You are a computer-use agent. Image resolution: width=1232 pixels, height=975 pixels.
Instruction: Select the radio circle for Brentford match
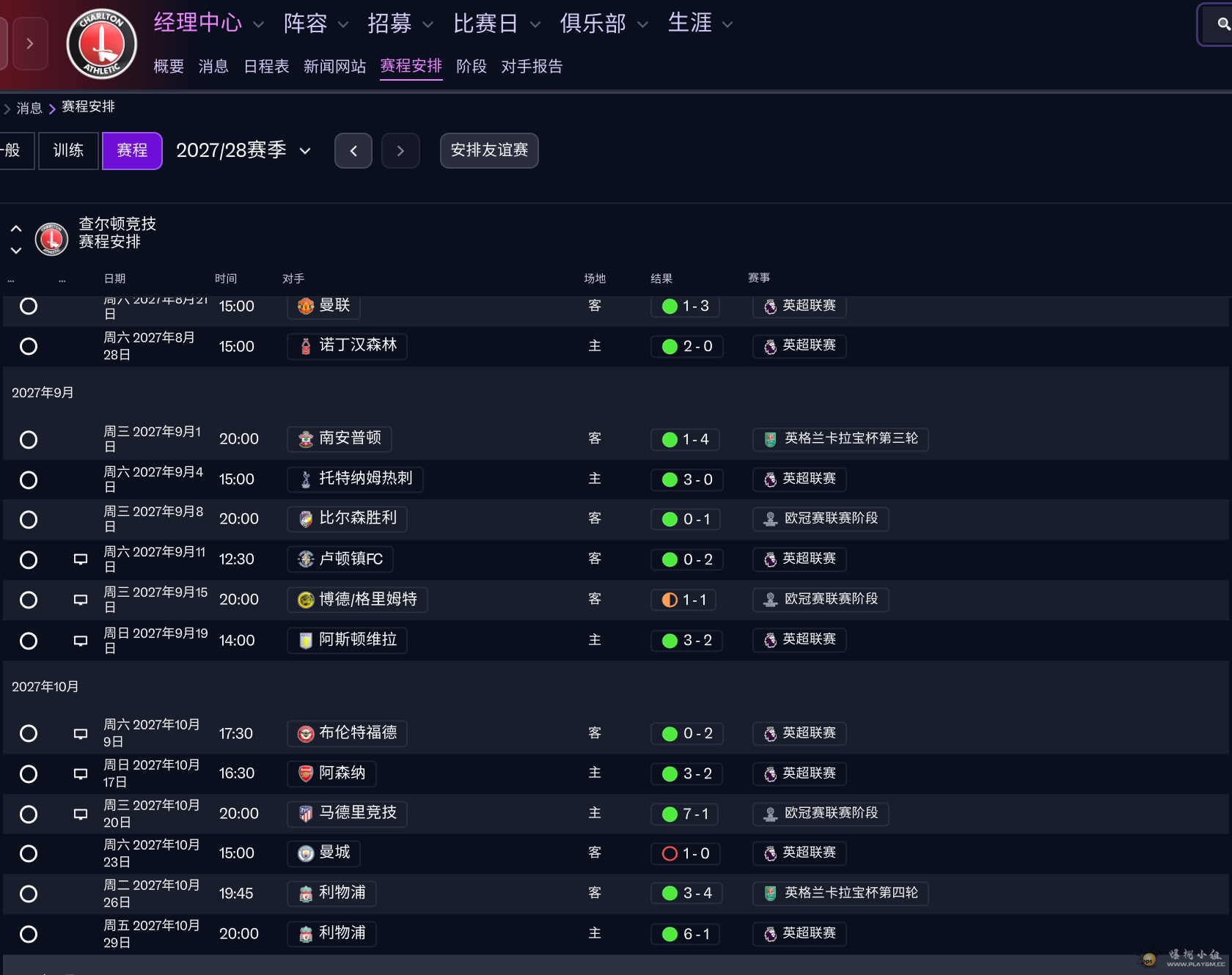click(x=29, y=733)
